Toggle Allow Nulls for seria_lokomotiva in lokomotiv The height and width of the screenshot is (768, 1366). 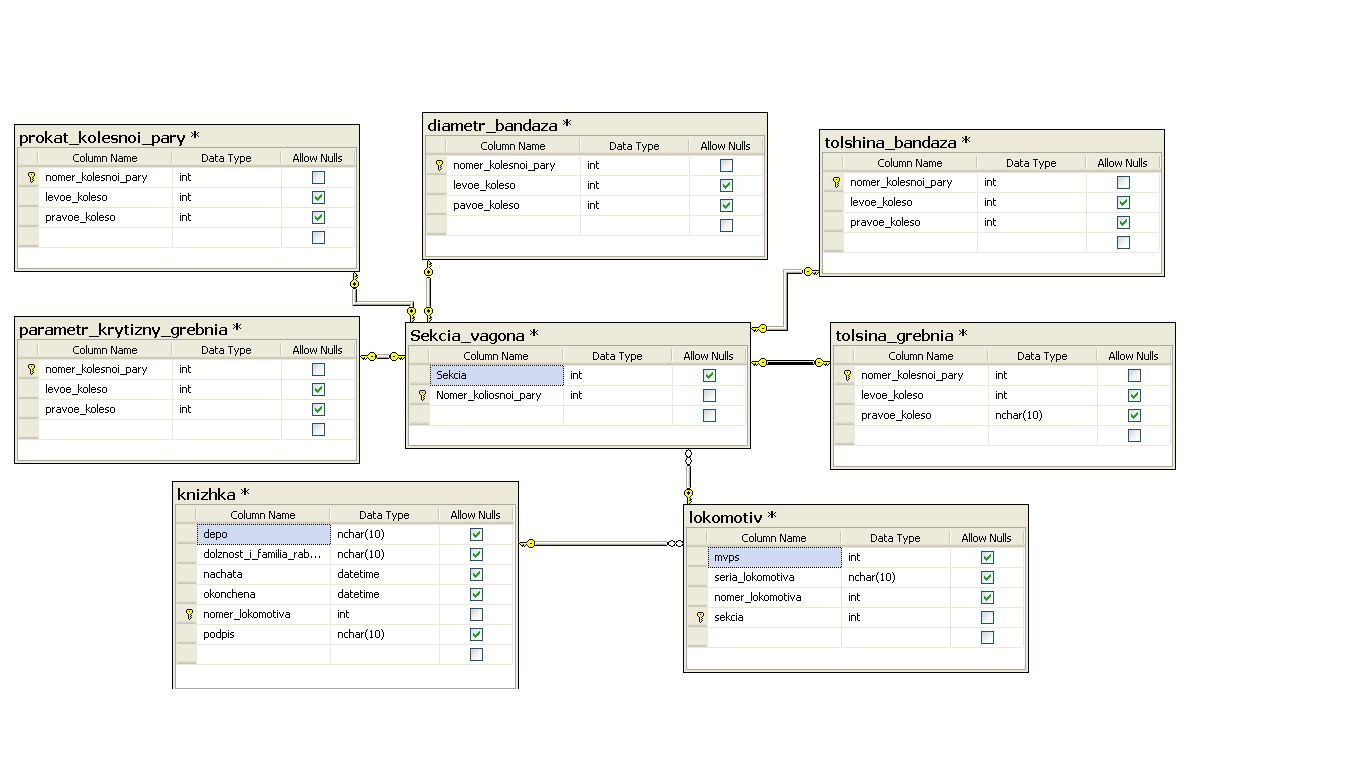click(x=987, y=577)
